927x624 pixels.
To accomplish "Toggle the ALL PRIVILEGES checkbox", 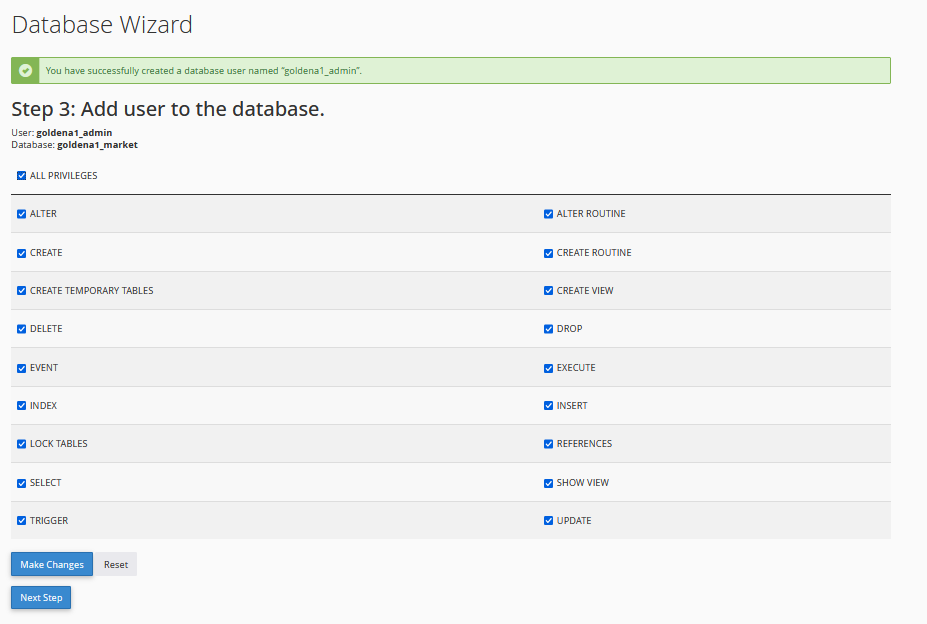I will tap(21, 176).
